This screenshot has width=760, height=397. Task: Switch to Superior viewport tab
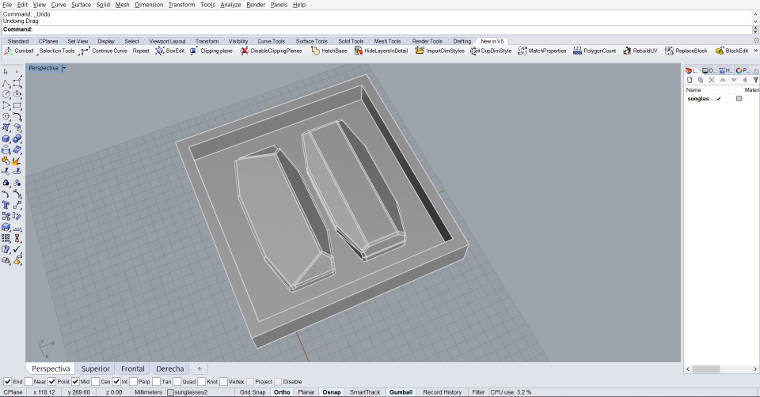pyautogui.click(x=95, y=369)
